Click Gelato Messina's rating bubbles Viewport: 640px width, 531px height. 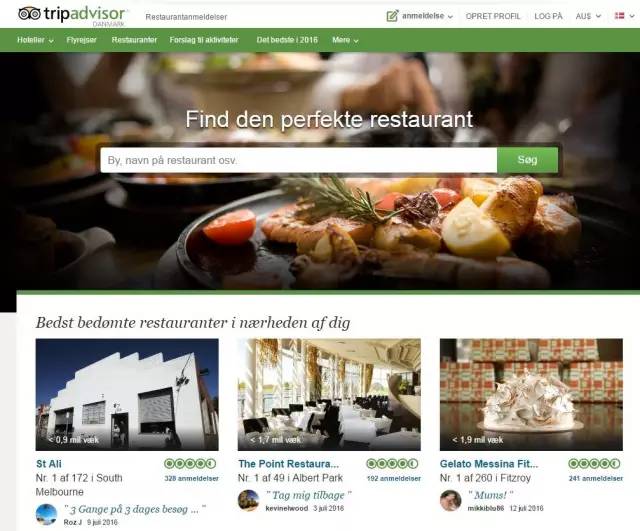click(594, 464)
